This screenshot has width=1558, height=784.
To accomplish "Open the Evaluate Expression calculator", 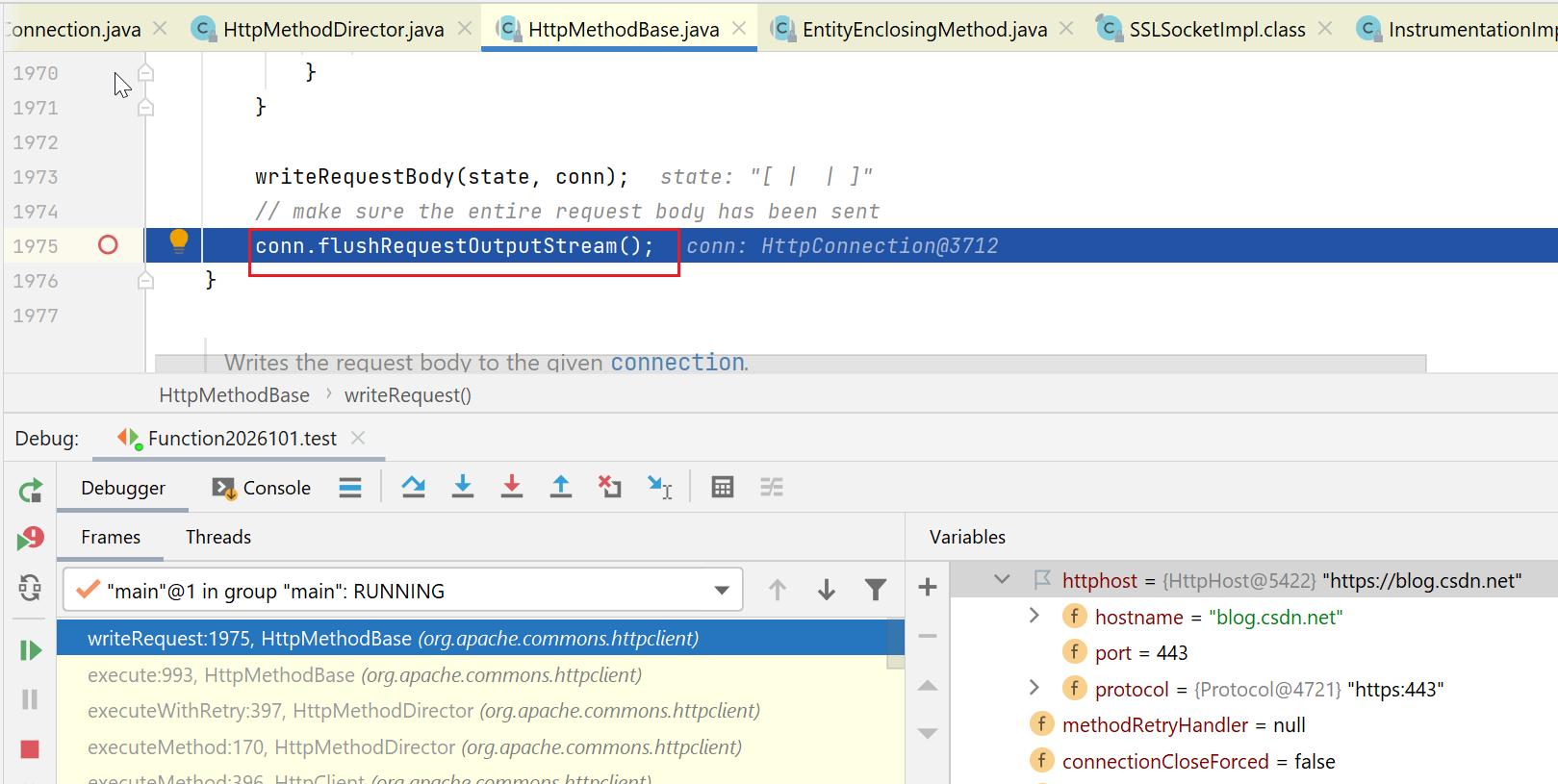I will tap(723, 487).
